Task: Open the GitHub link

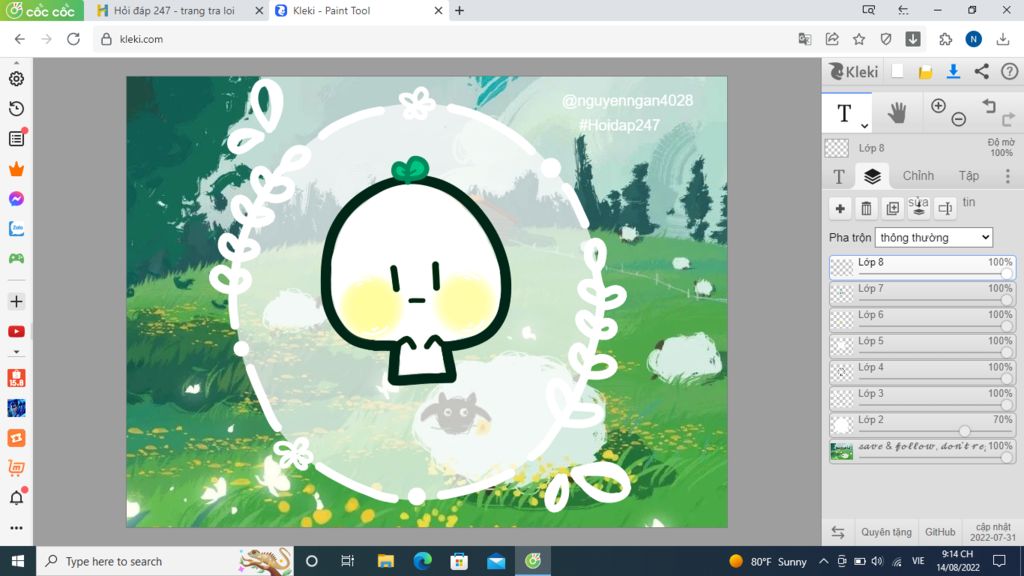Action: (x=940, y=532)
